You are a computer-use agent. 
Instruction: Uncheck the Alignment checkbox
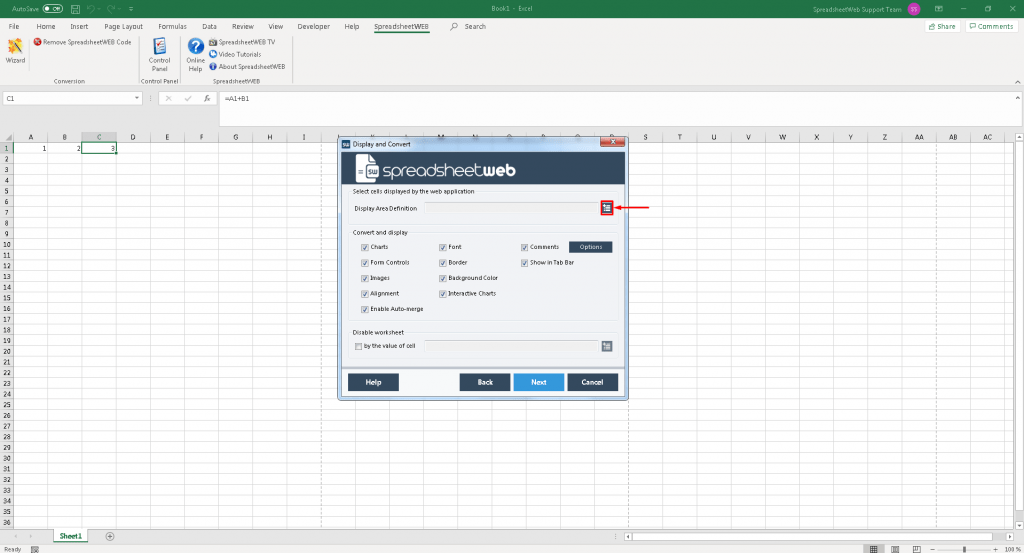[x=364, y=294]
